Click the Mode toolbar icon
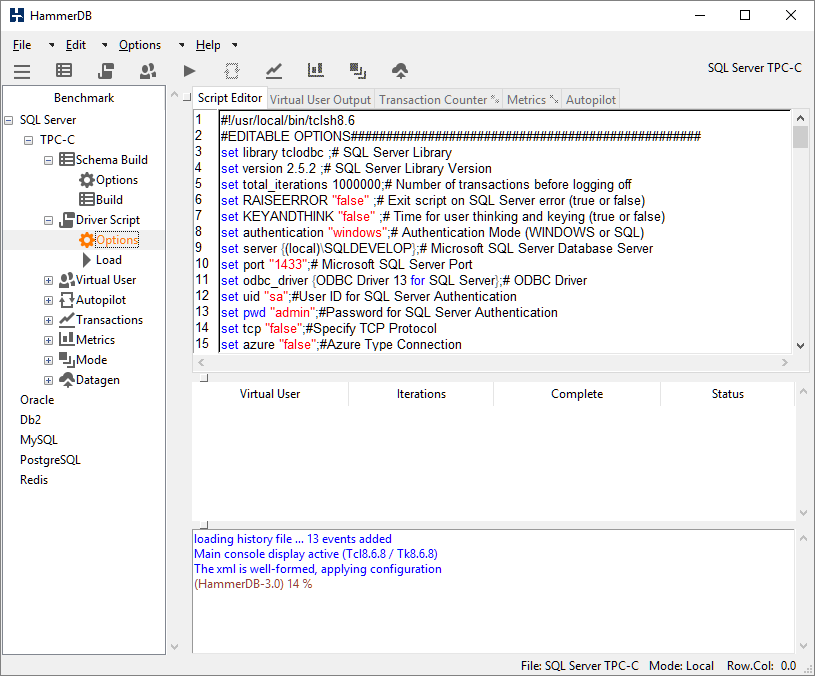The image size is (815, 676). (358, 71)
